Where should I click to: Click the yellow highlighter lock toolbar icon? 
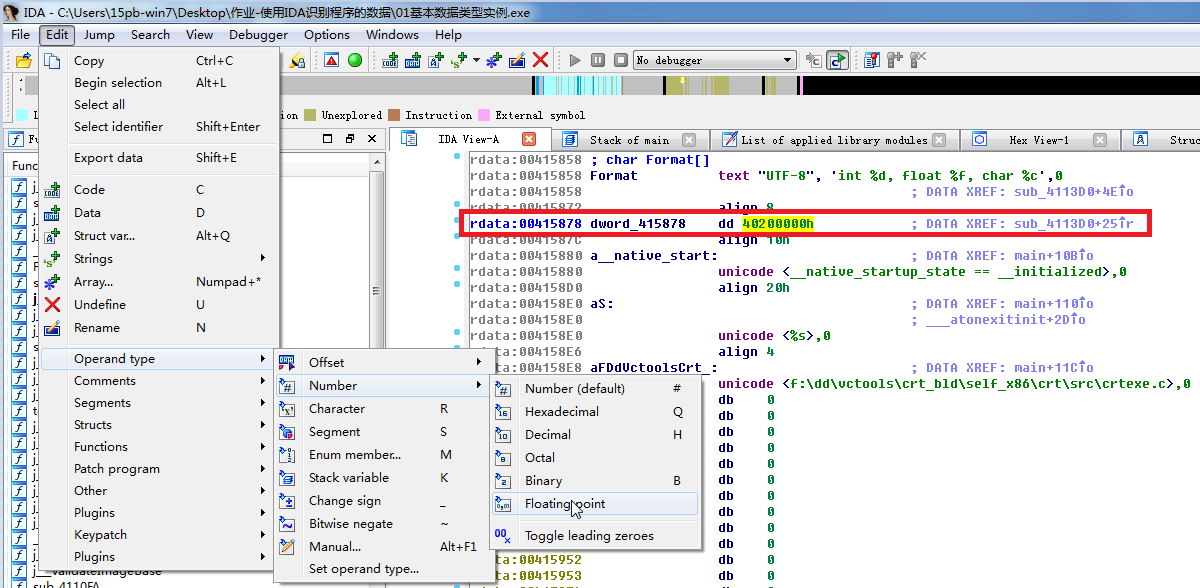pos(297,60)
